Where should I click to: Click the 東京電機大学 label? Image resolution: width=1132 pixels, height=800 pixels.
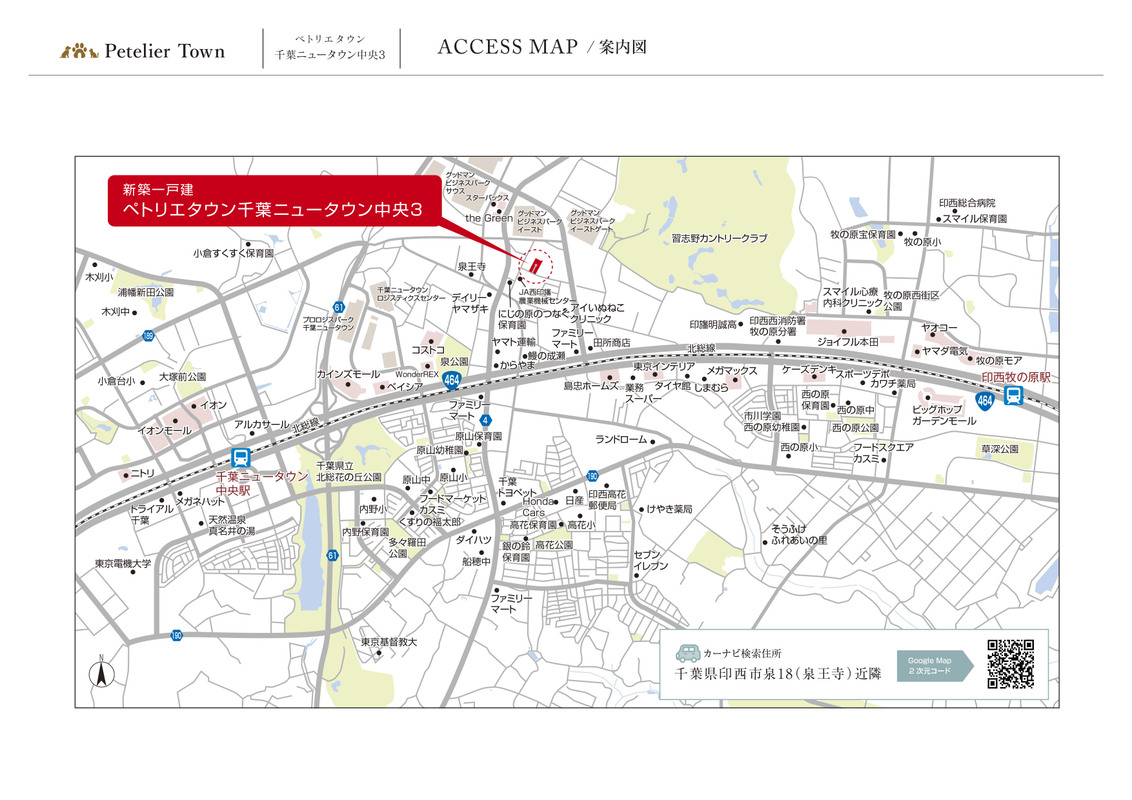tap(123, 564)
